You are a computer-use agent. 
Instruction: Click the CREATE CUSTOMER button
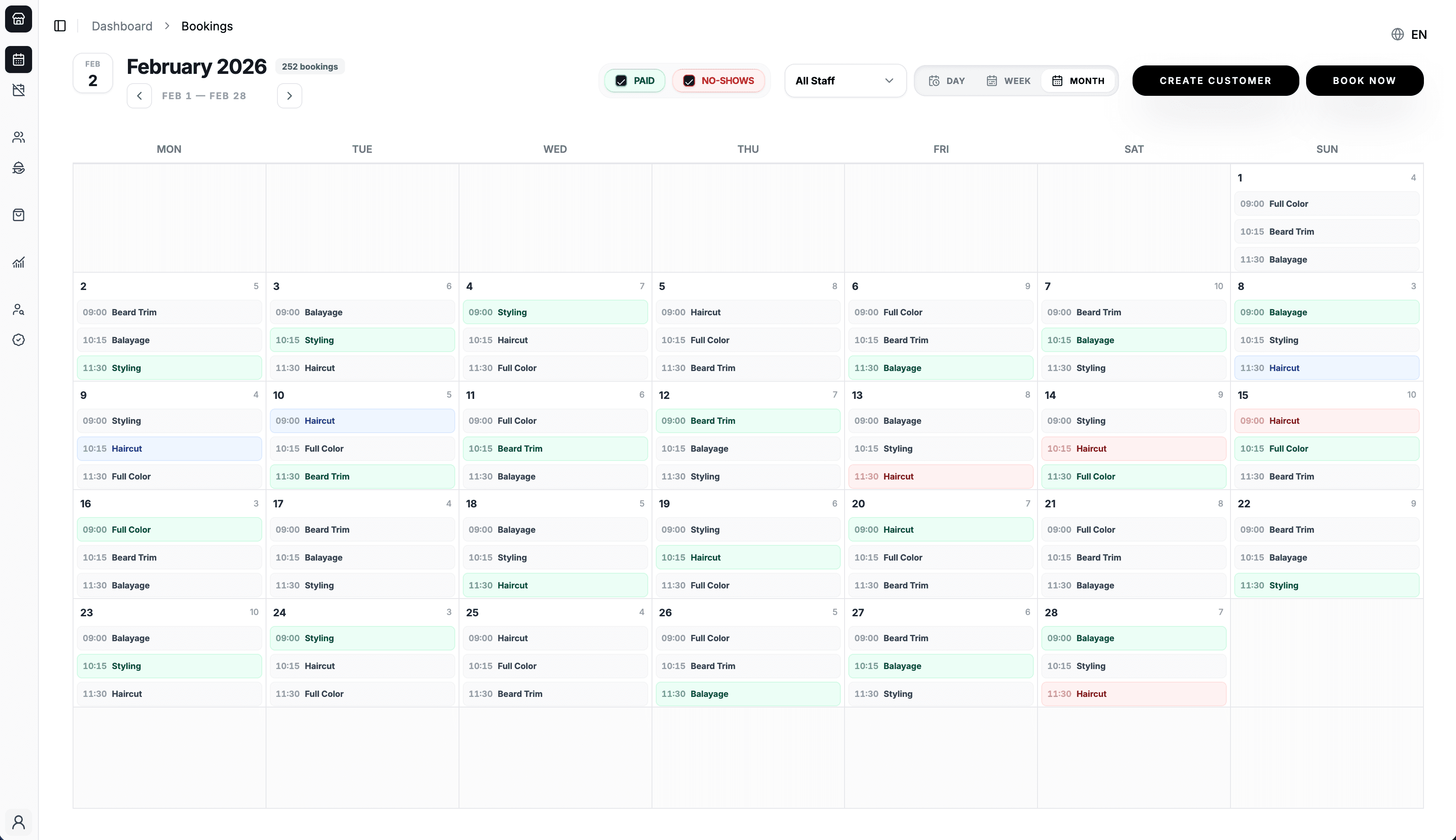tap(1215, 80)
